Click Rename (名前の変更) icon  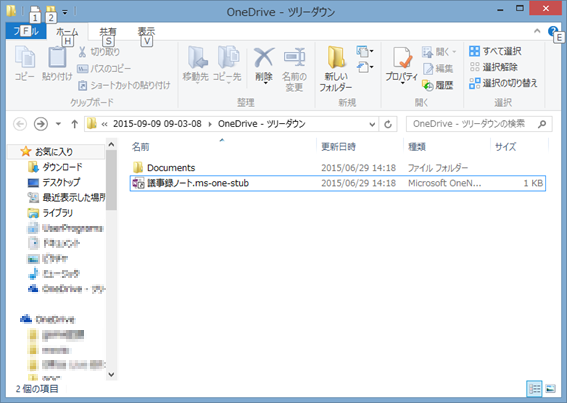[x=294, y=69]
